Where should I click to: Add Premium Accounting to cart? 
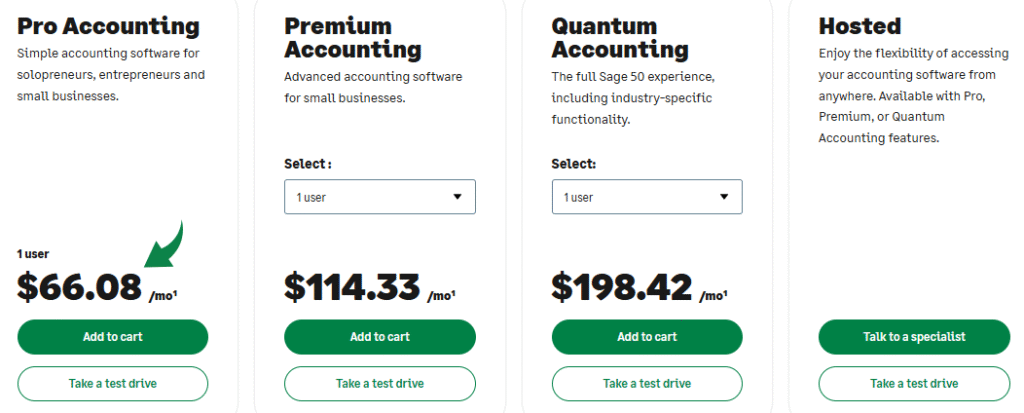click(x=379, y=337)
